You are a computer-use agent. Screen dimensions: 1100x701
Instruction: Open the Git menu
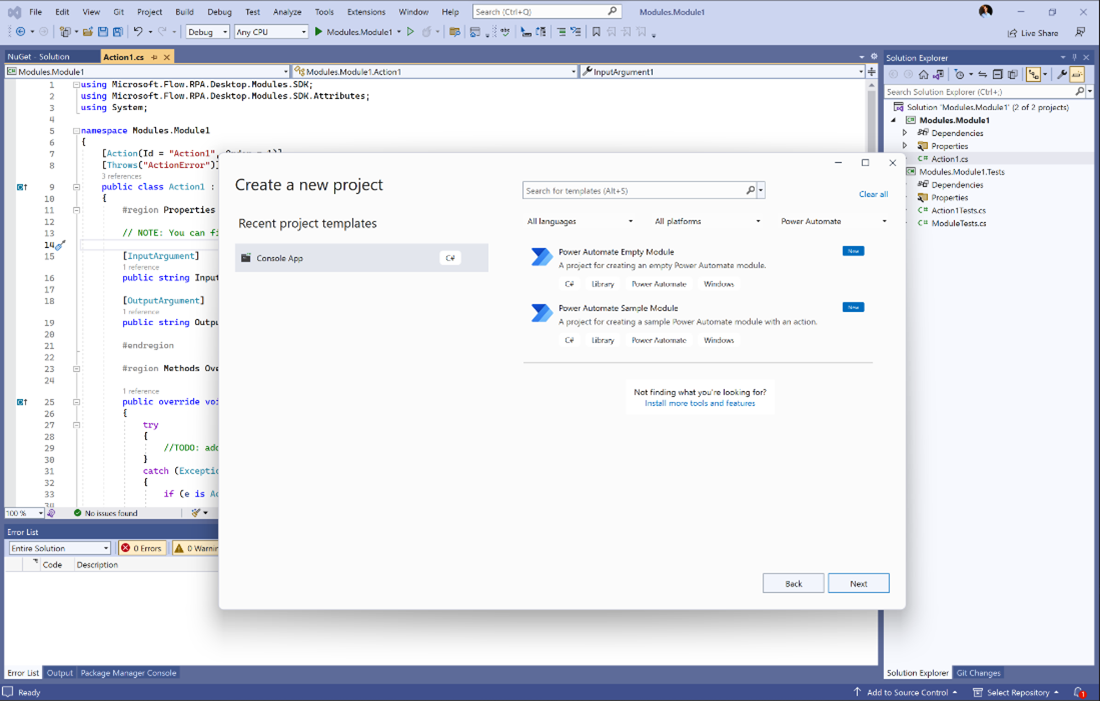pyautogui.click(x=117, y=11)
